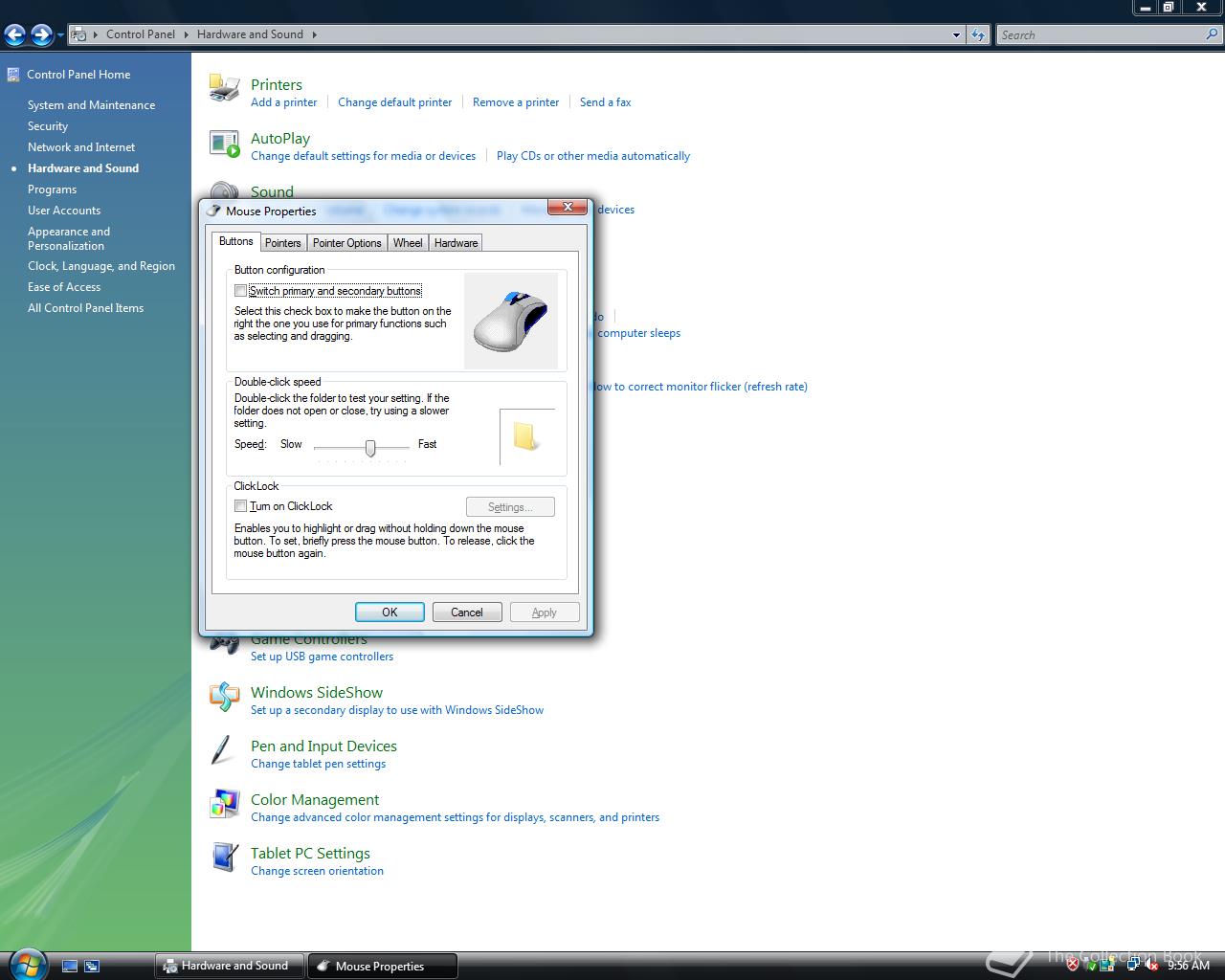Image resolution: width=1225 pixels, height=980 pixels.
Task: Click the Start orb button
Action: [27, 964]
